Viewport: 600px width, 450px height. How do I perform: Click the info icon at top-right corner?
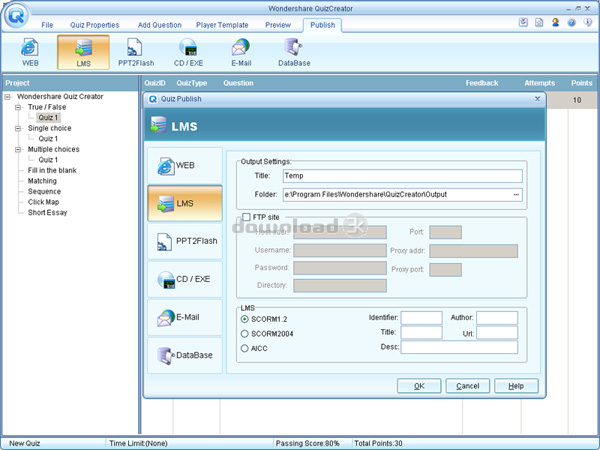tap(587, 23)
